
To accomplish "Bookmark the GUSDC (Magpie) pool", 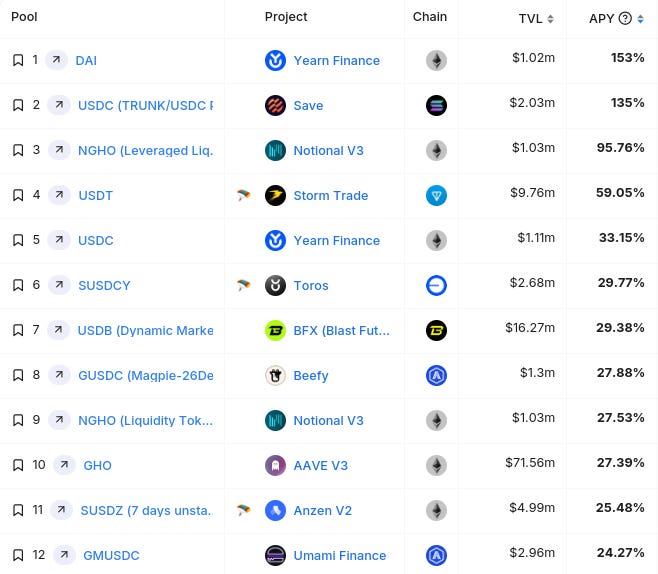I will [x=18, y=375].
